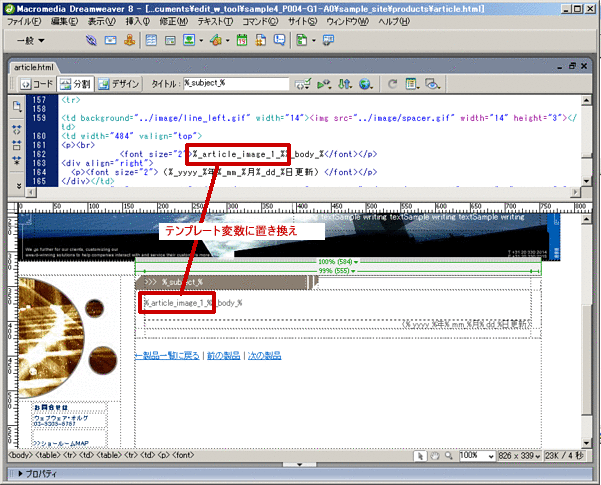
Task: Click the 製品一覧に戻る link
Action: pyautogui.click(x=167, y=356)
